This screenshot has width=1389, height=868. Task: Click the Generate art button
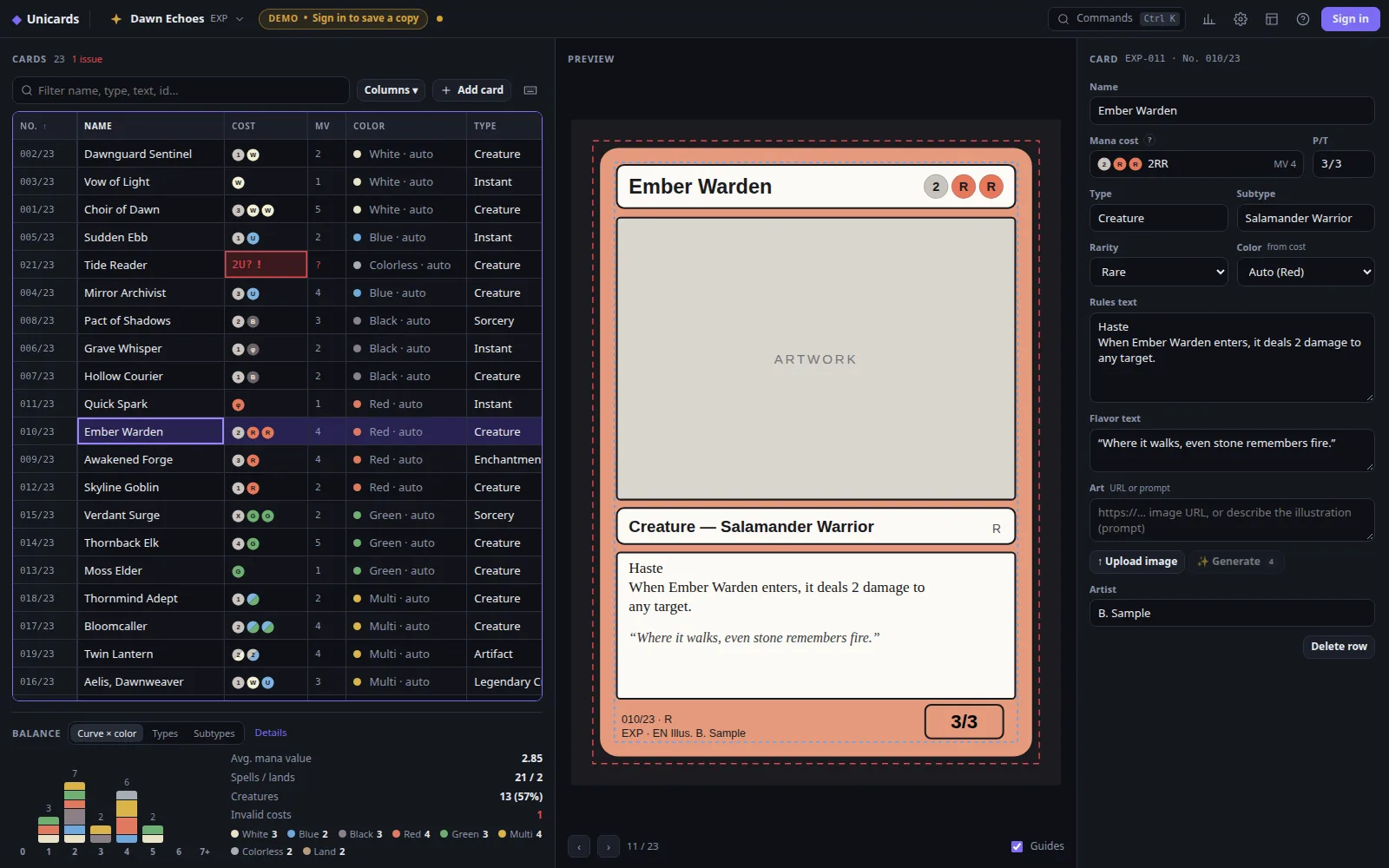[1236, 562]
